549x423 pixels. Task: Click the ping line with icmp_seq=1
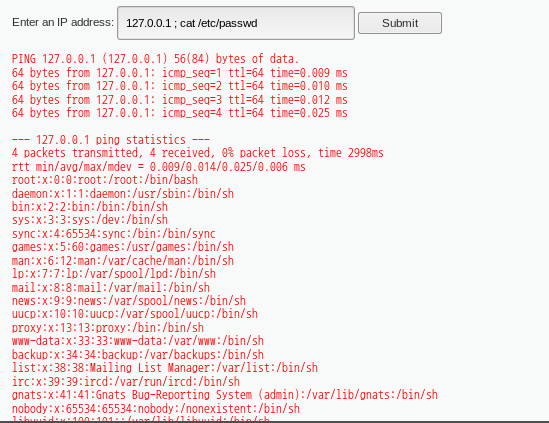click(x=180, y=72)
